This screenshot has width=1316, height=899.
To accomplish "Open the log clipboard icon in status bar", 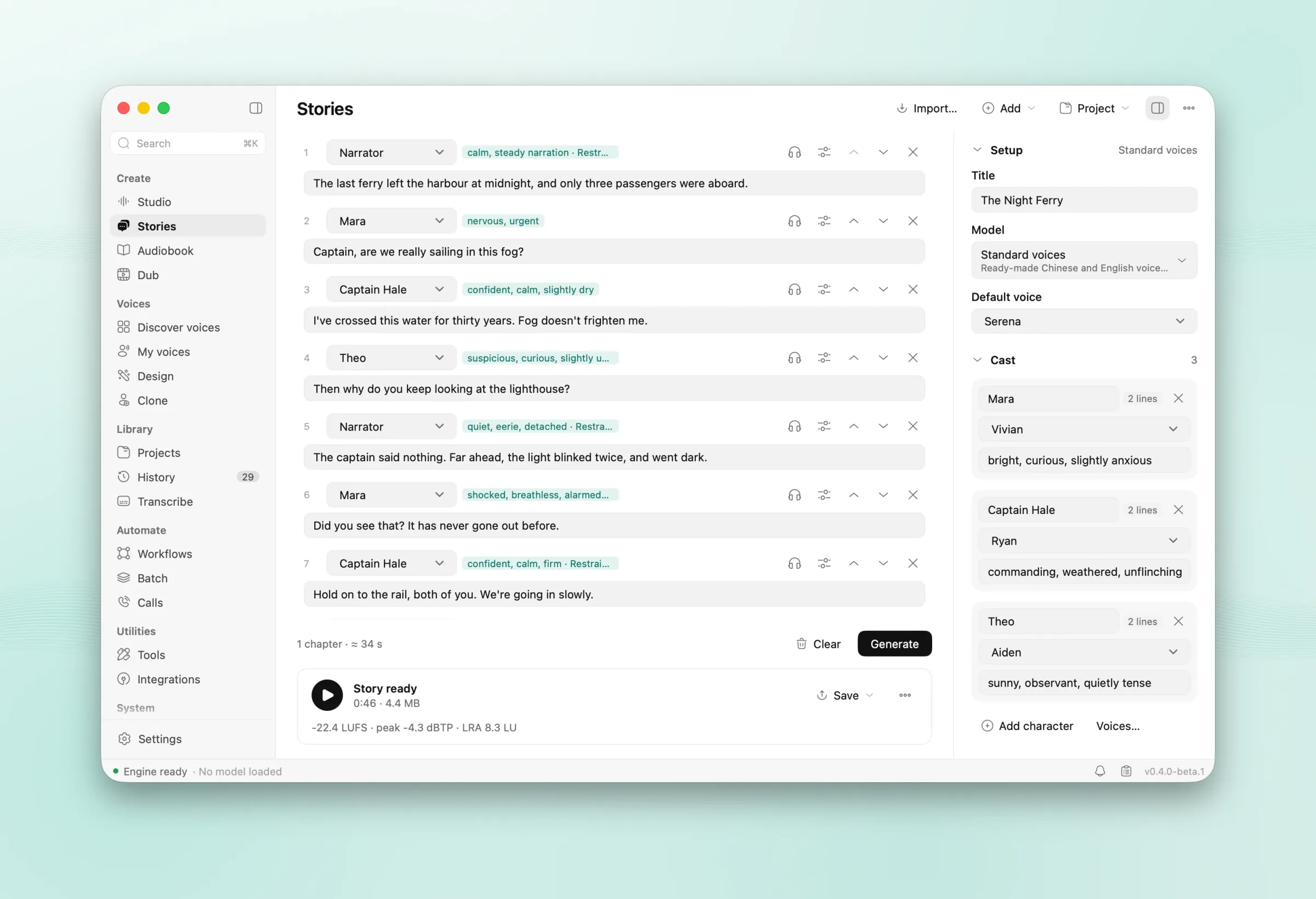I will click(x=1126, y=771).
